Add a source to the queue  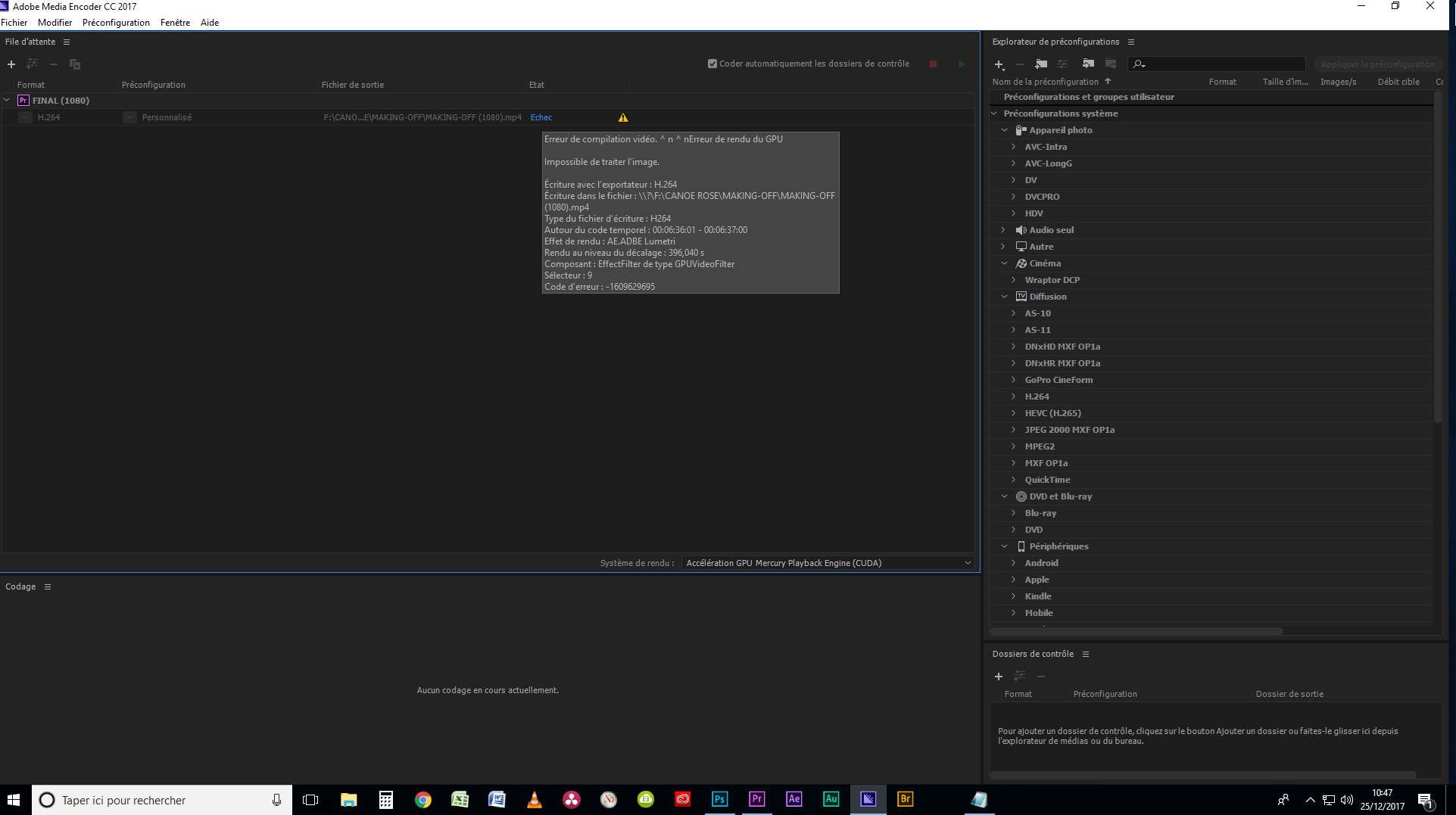point(11,64)
